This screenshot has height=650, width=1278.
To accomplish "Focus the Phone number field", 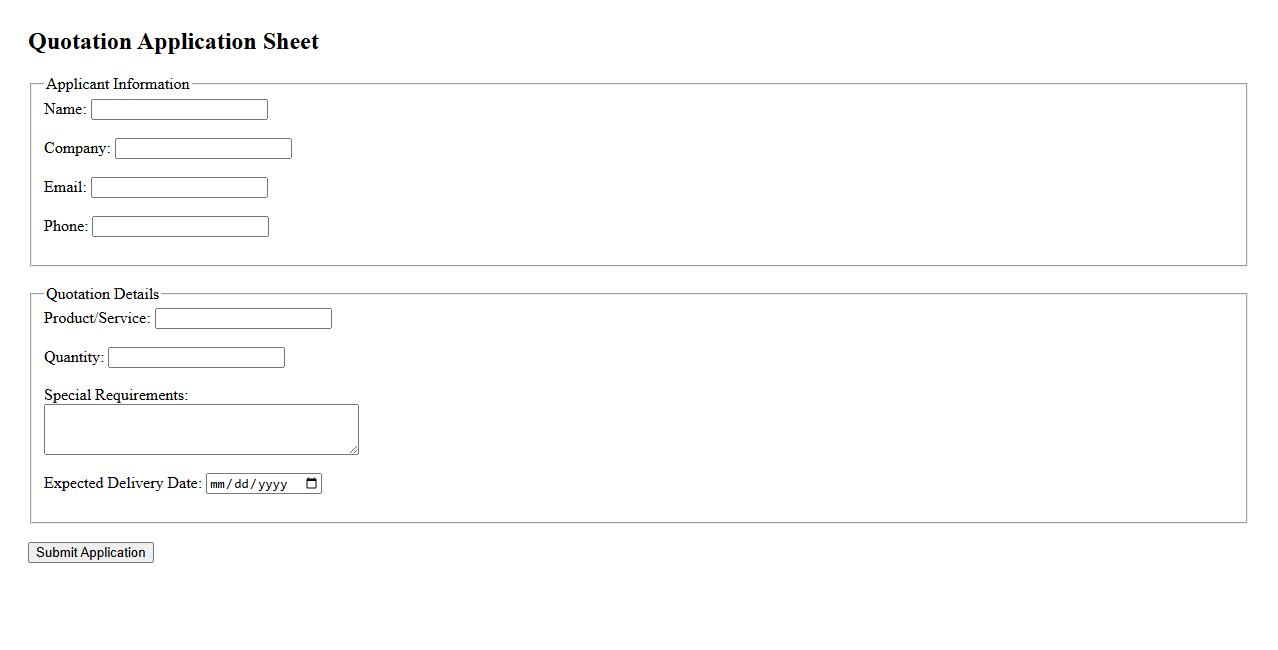I will [x=180, y=227].
